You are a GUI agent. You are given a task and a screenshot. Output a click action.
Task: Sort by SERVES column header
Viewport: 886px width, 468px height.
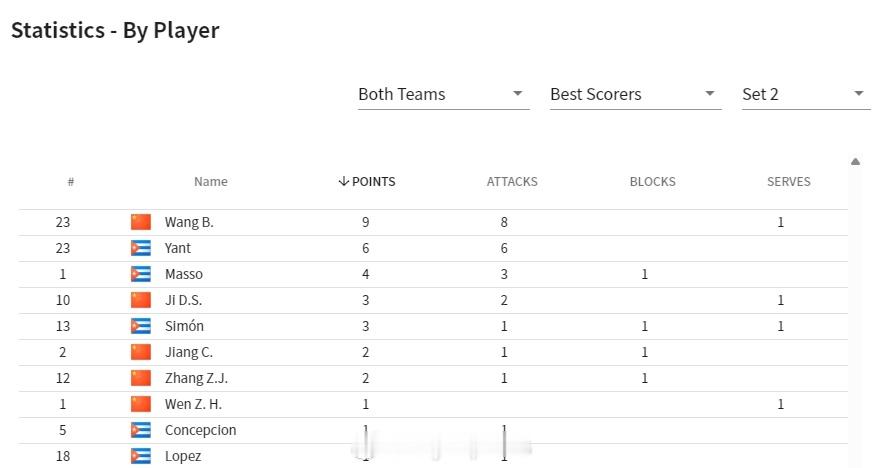click(789, 181)
